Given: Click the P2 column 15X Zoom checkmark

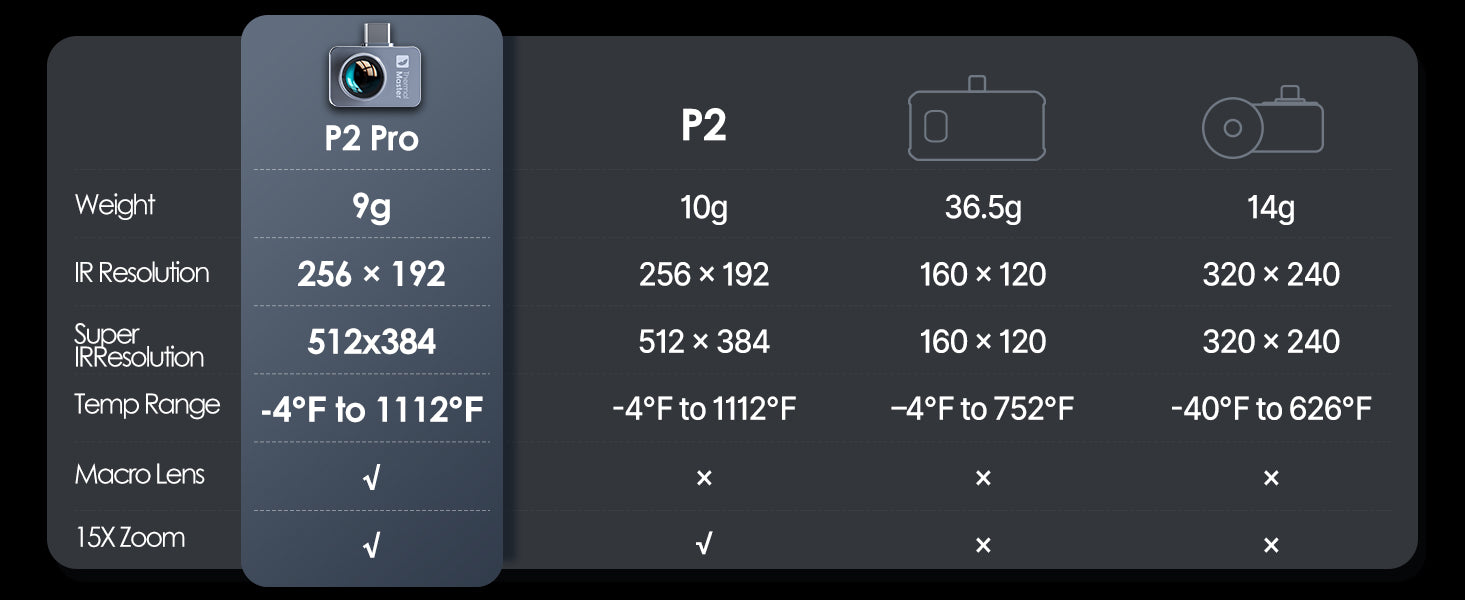Looking at the screenshot, I should click(704, 545).
